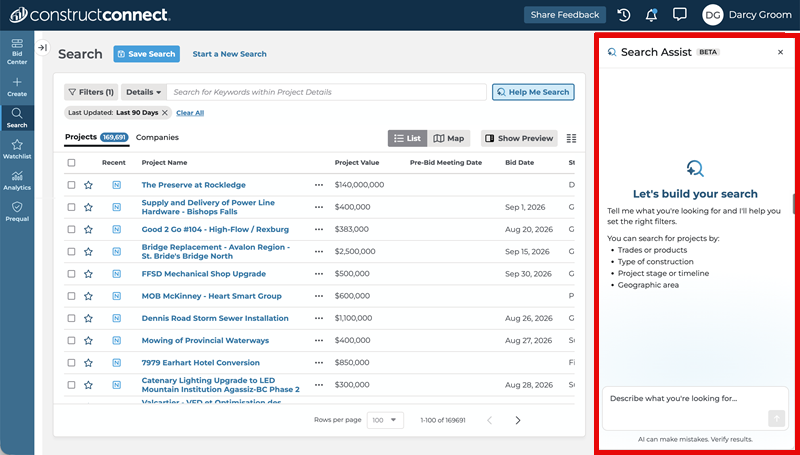800x455 pixels.
Task: Click Save Search button
Action: point(146,54)
